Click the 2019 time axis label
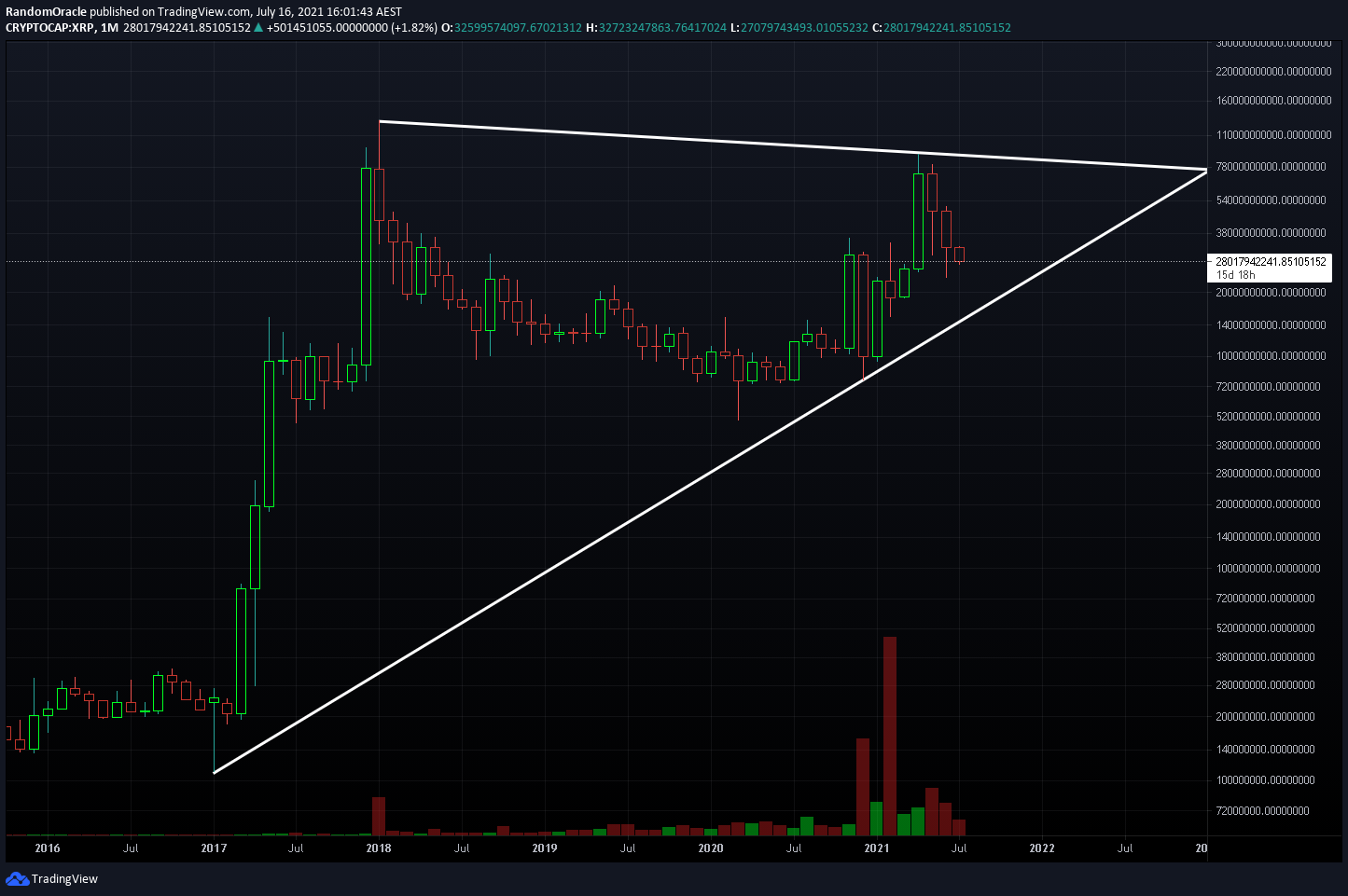Screen dimensions: 1348x896 (545, 848)
